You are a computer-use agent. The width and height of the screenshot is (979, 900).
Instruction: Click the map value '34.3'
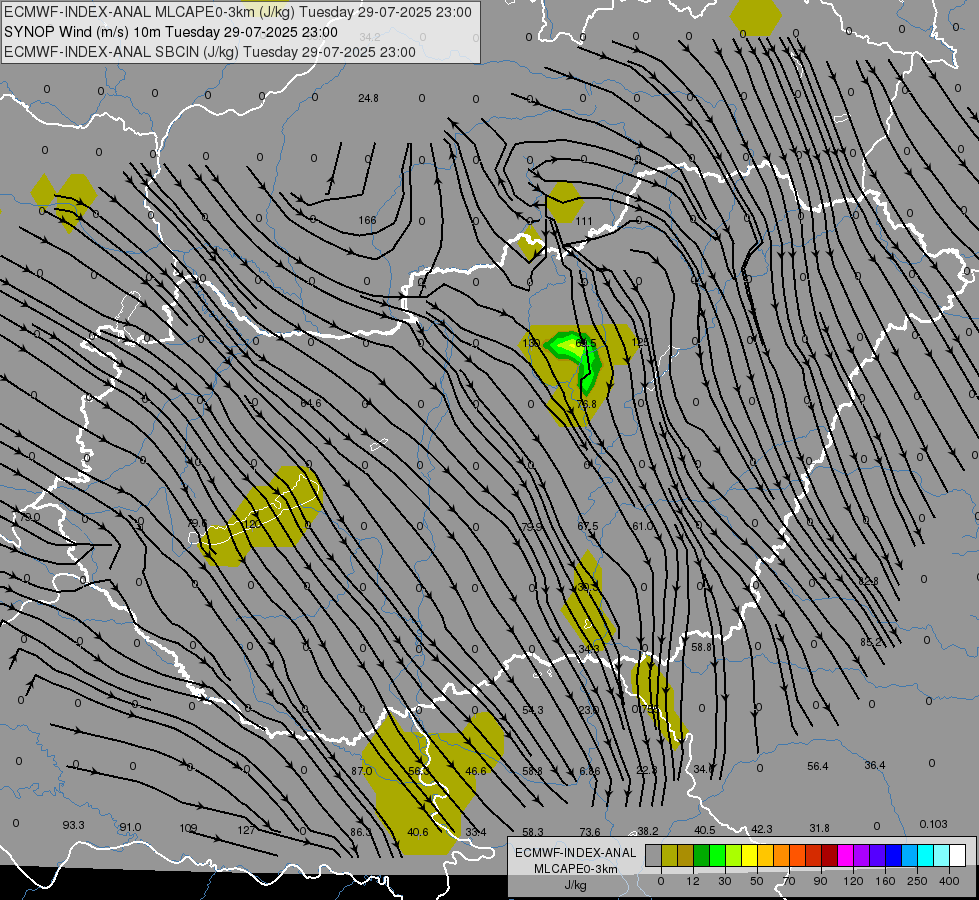coord(589,649)
